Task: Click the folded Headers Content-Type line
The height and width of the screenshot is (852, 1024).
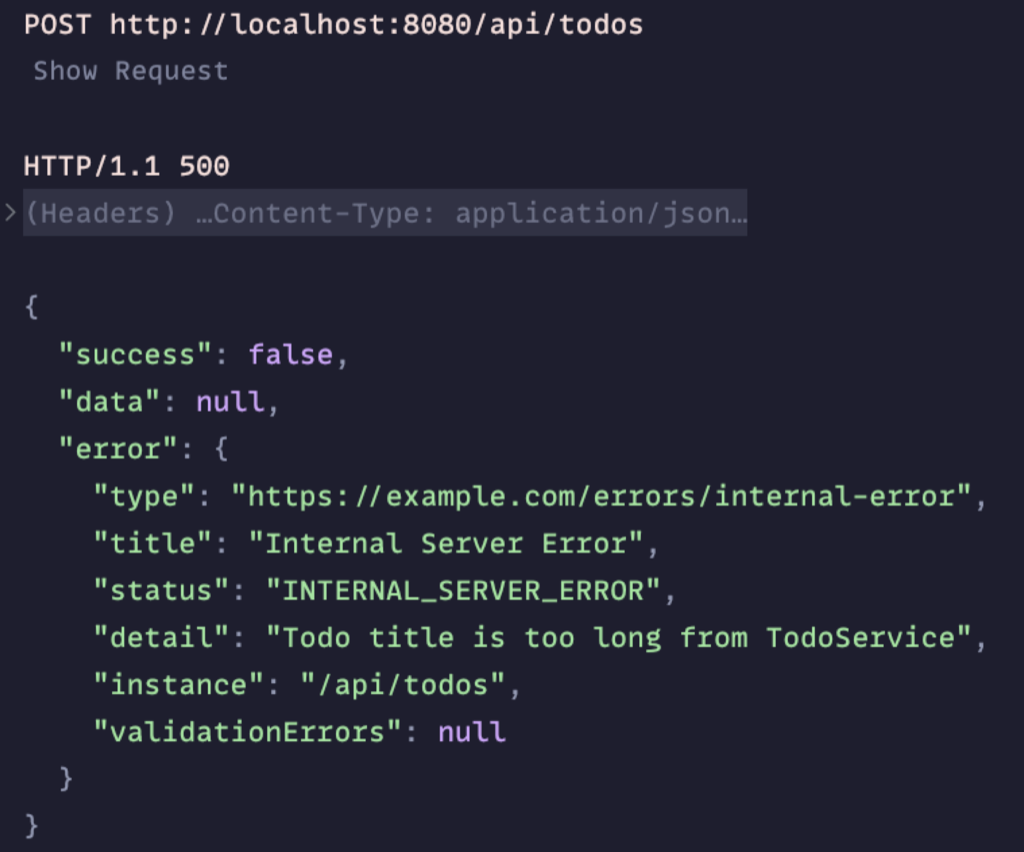Action: coord(385,213)
